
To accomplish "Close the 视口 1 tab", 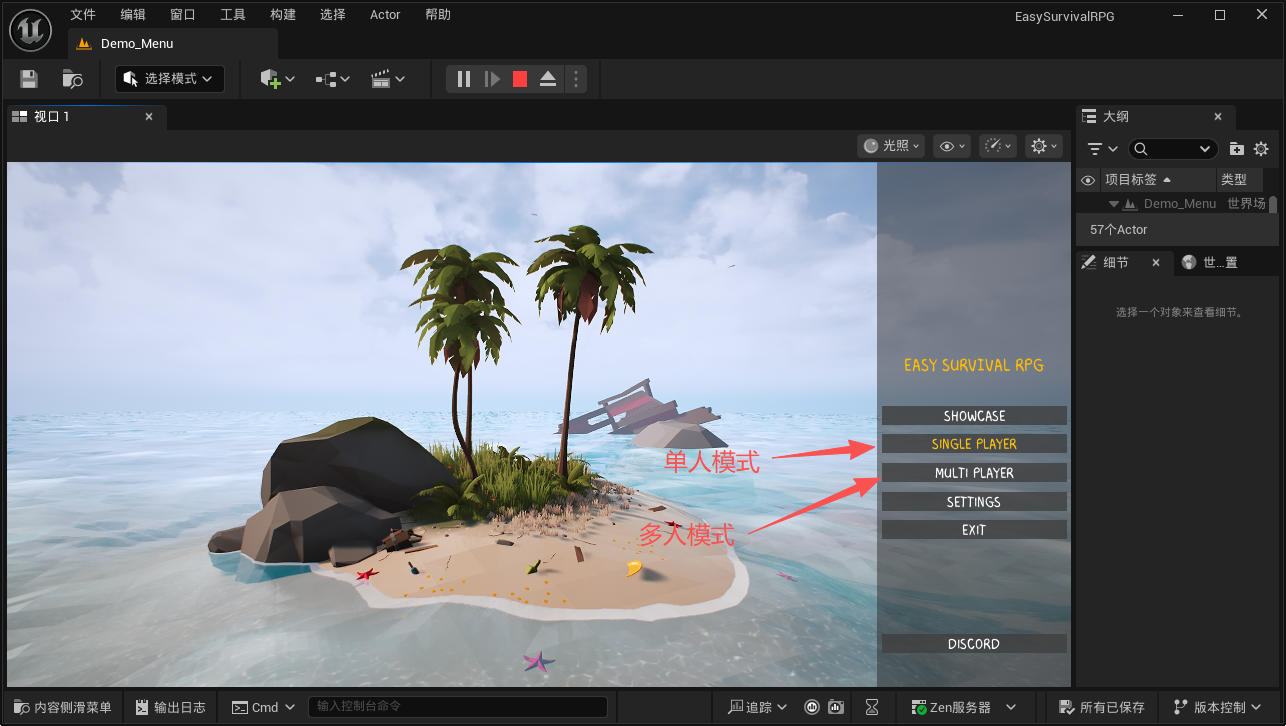I will click(x=149, y=117).
